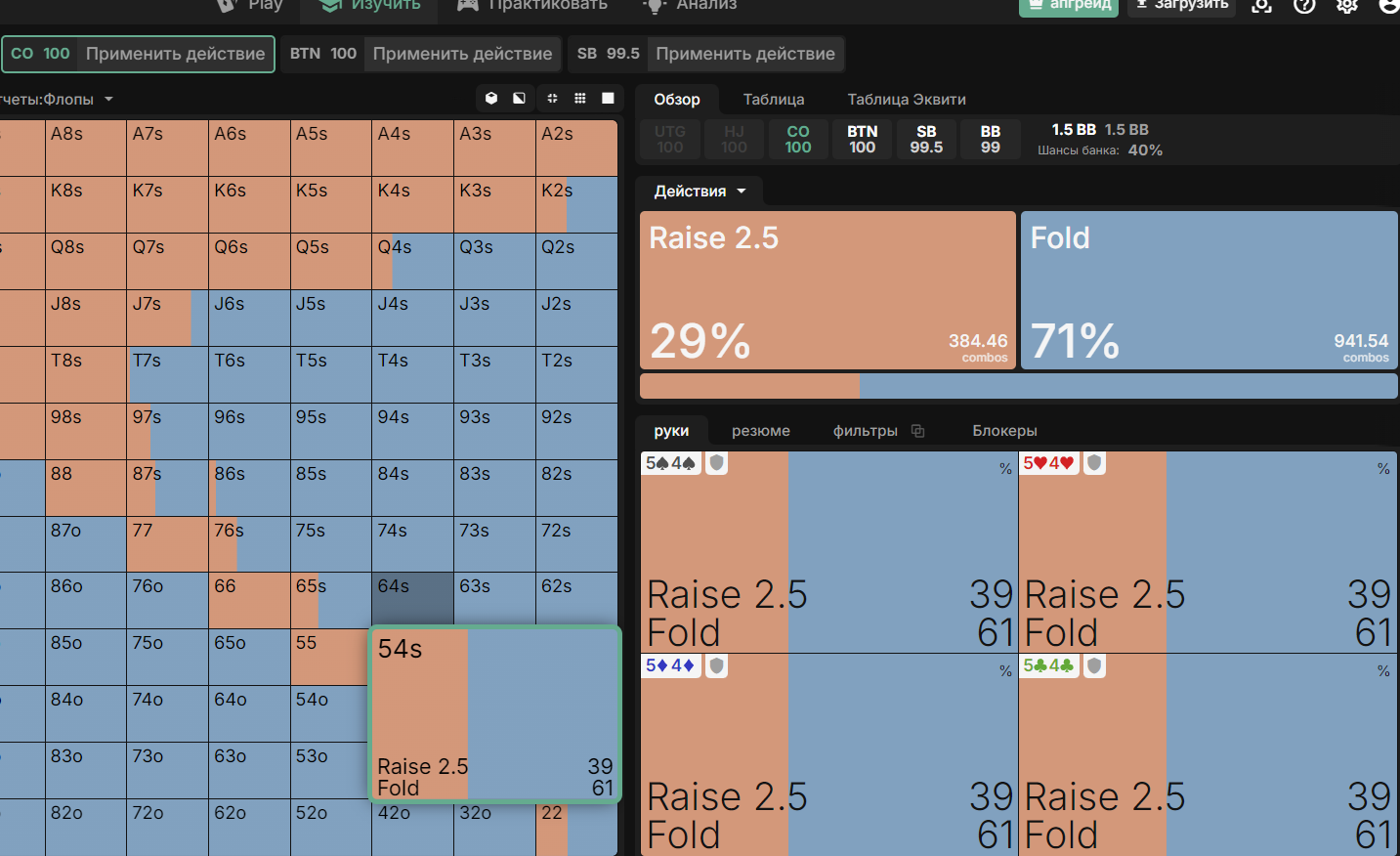Click the highlighted 54s hand cell

pyautogui.click(x=494, y=714)
